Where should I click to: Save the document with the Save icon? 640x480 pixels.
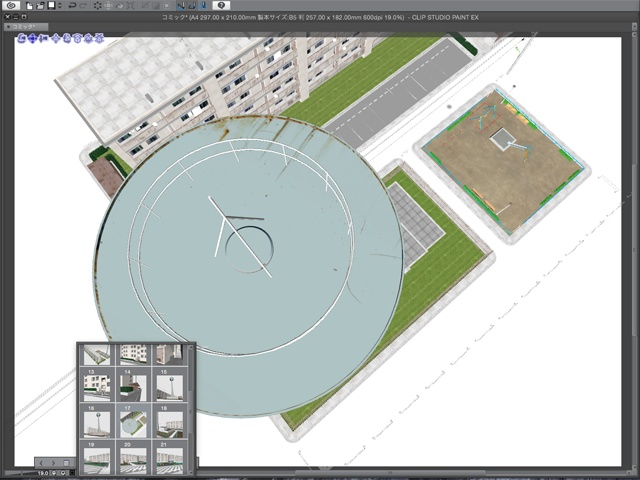(51, 6)
